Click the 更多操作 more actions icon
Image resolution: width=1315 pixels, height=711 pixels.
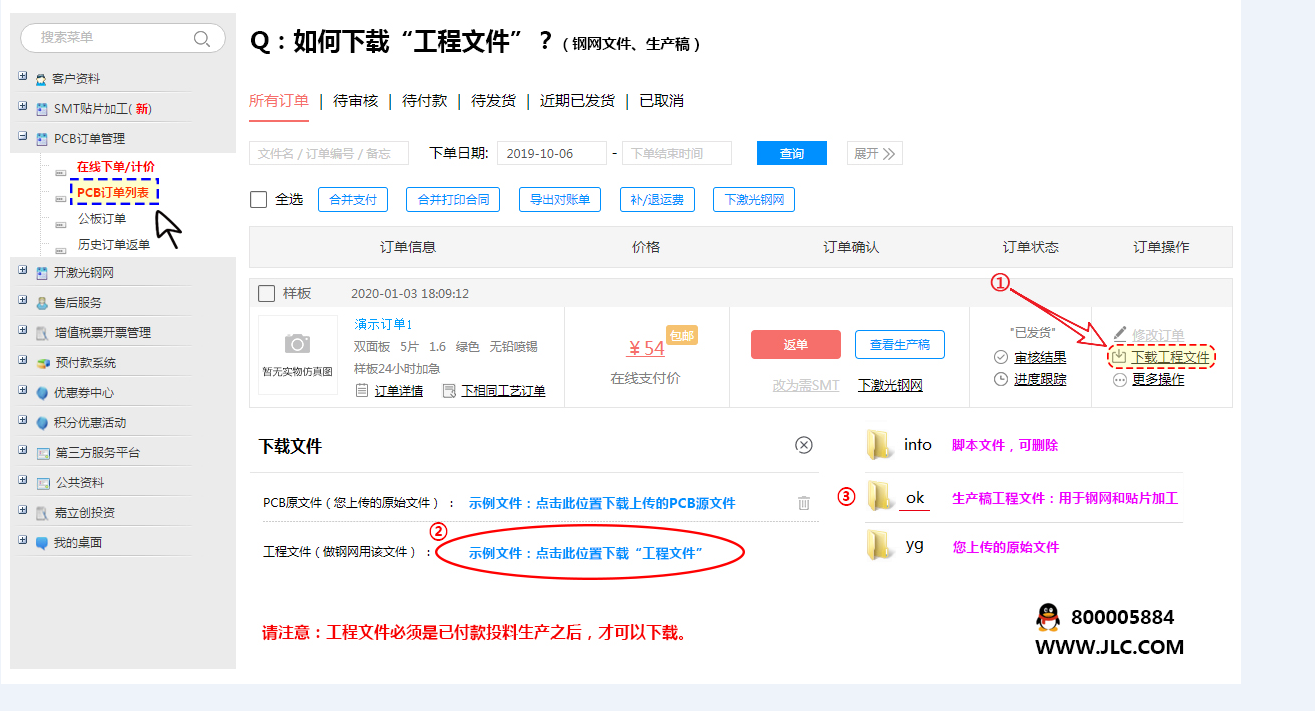tap(1120, 380)
